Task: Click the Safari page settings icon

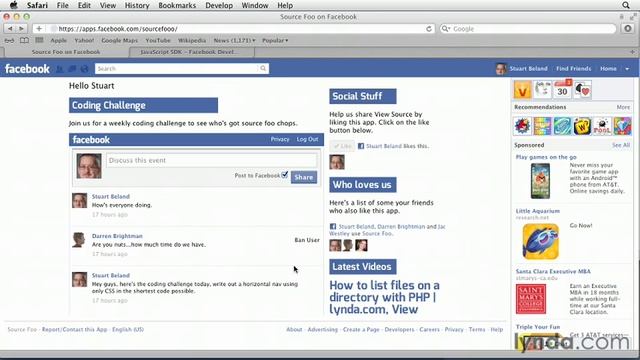Action: click(x=628, y=29)
